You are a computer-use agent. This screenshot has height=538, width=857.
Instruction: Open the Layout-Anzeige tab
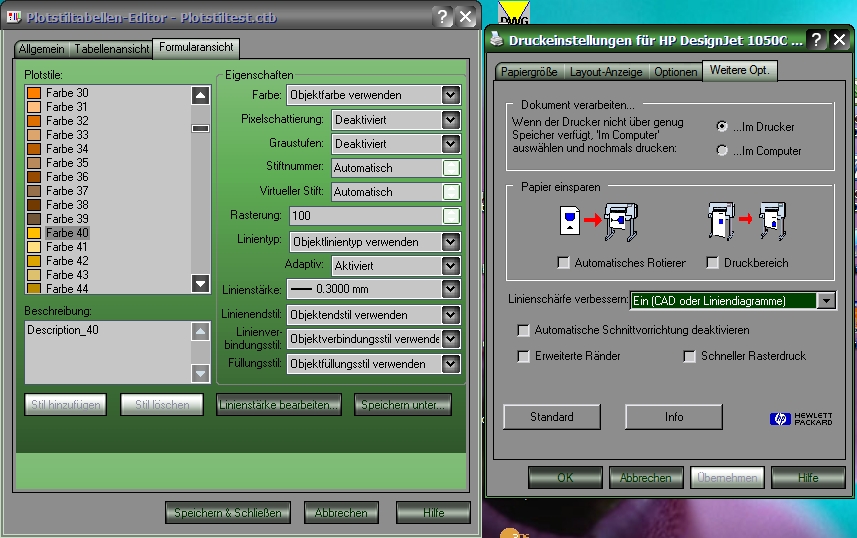tap(606, 72)
